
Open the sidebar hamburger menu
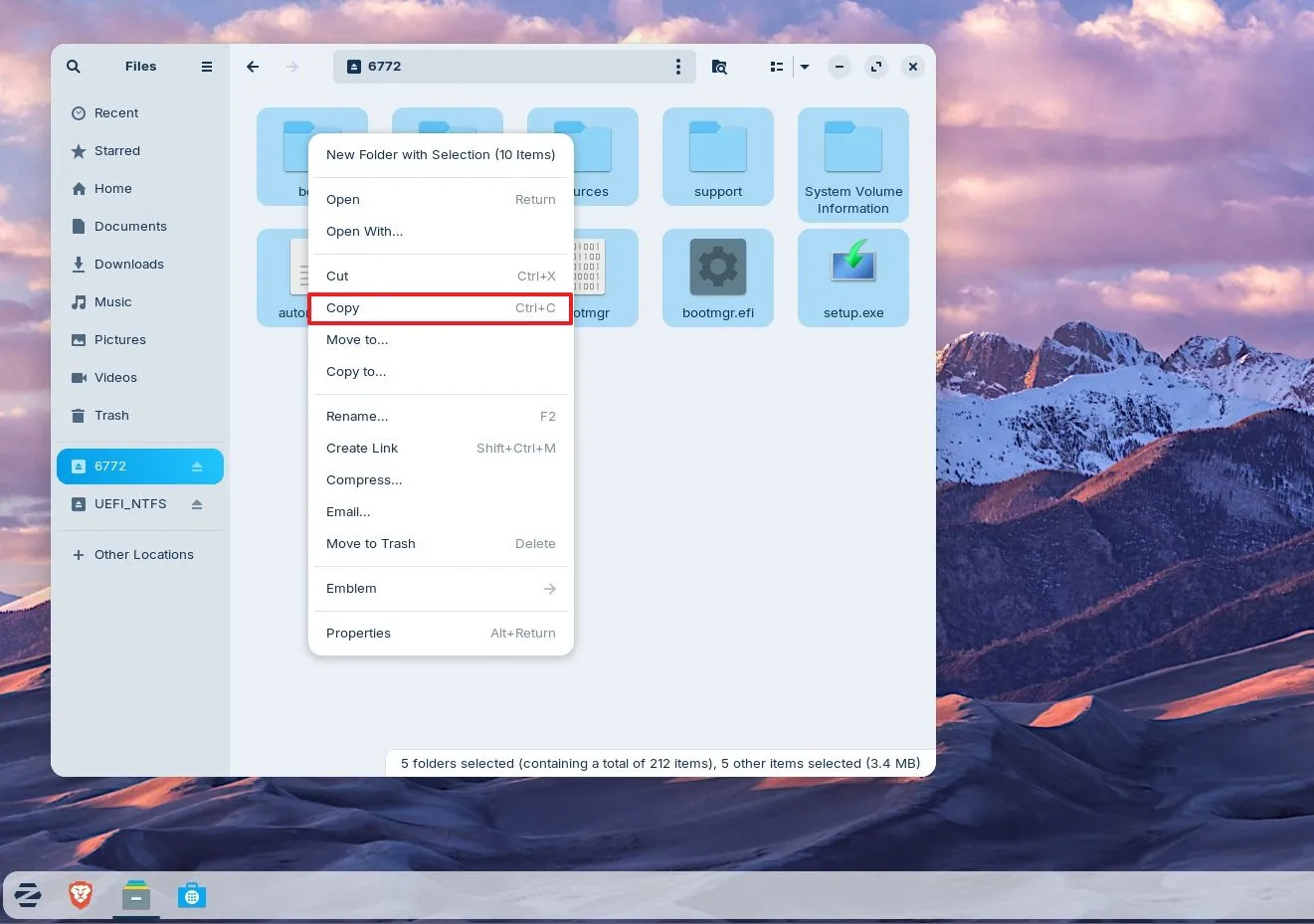click(x=207, y=67)
